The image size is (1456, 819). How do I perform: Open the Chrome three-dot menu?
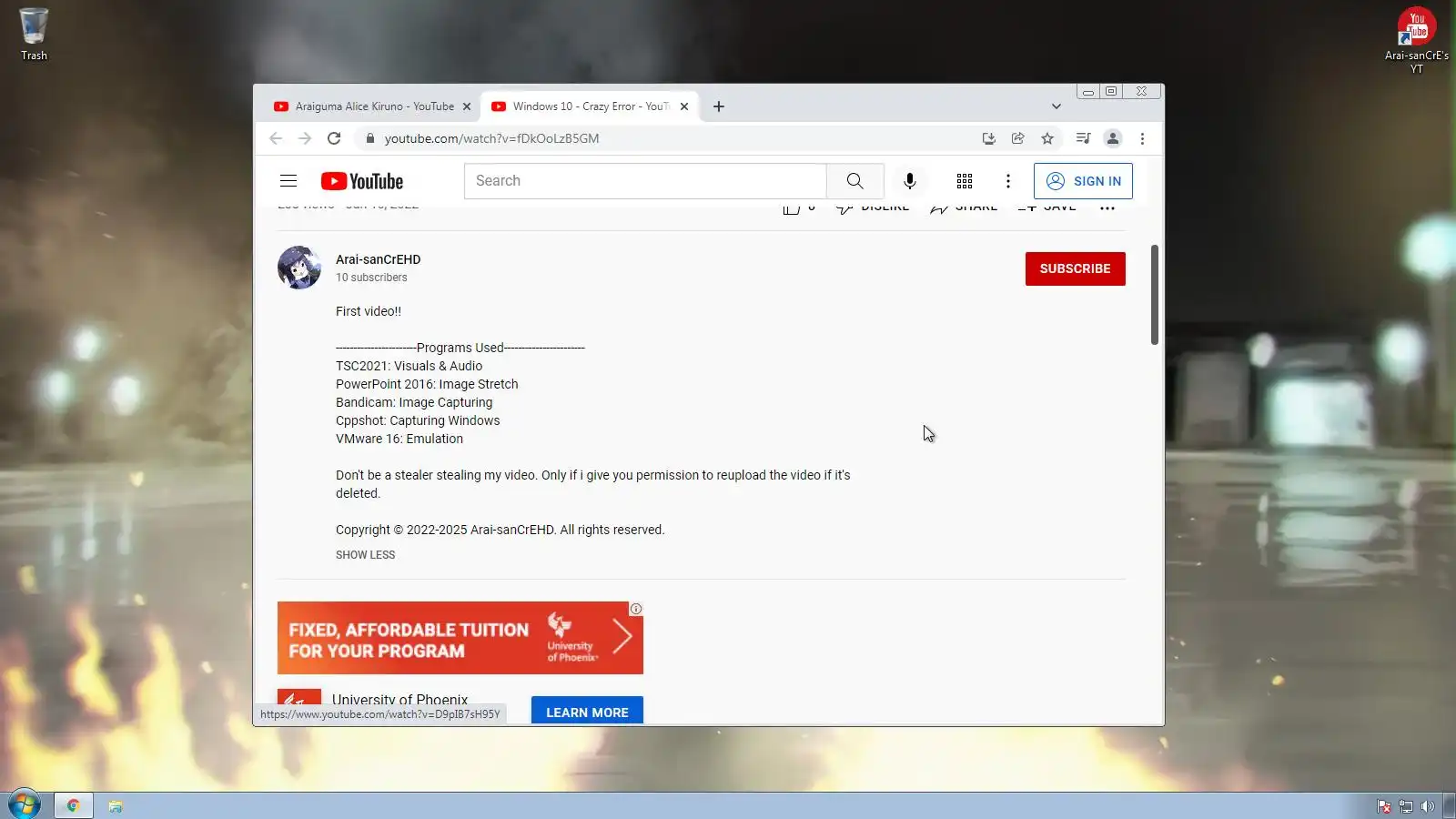pyautogui.click(x=1142, y=138)
